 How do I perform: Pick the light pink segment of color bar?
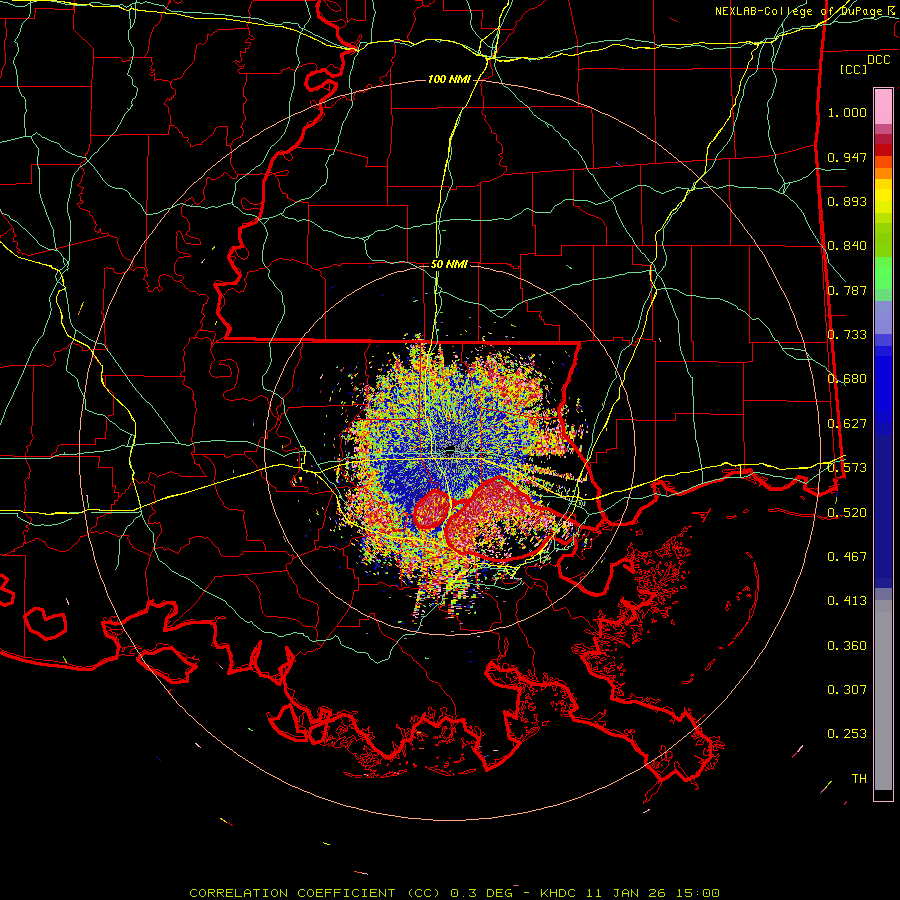tap(883, 107)
